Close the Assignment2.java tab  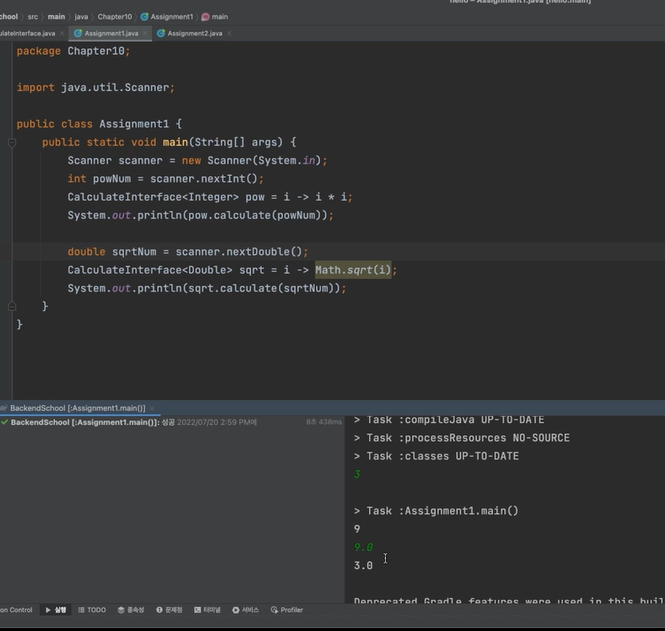click(x=229, y=33)
